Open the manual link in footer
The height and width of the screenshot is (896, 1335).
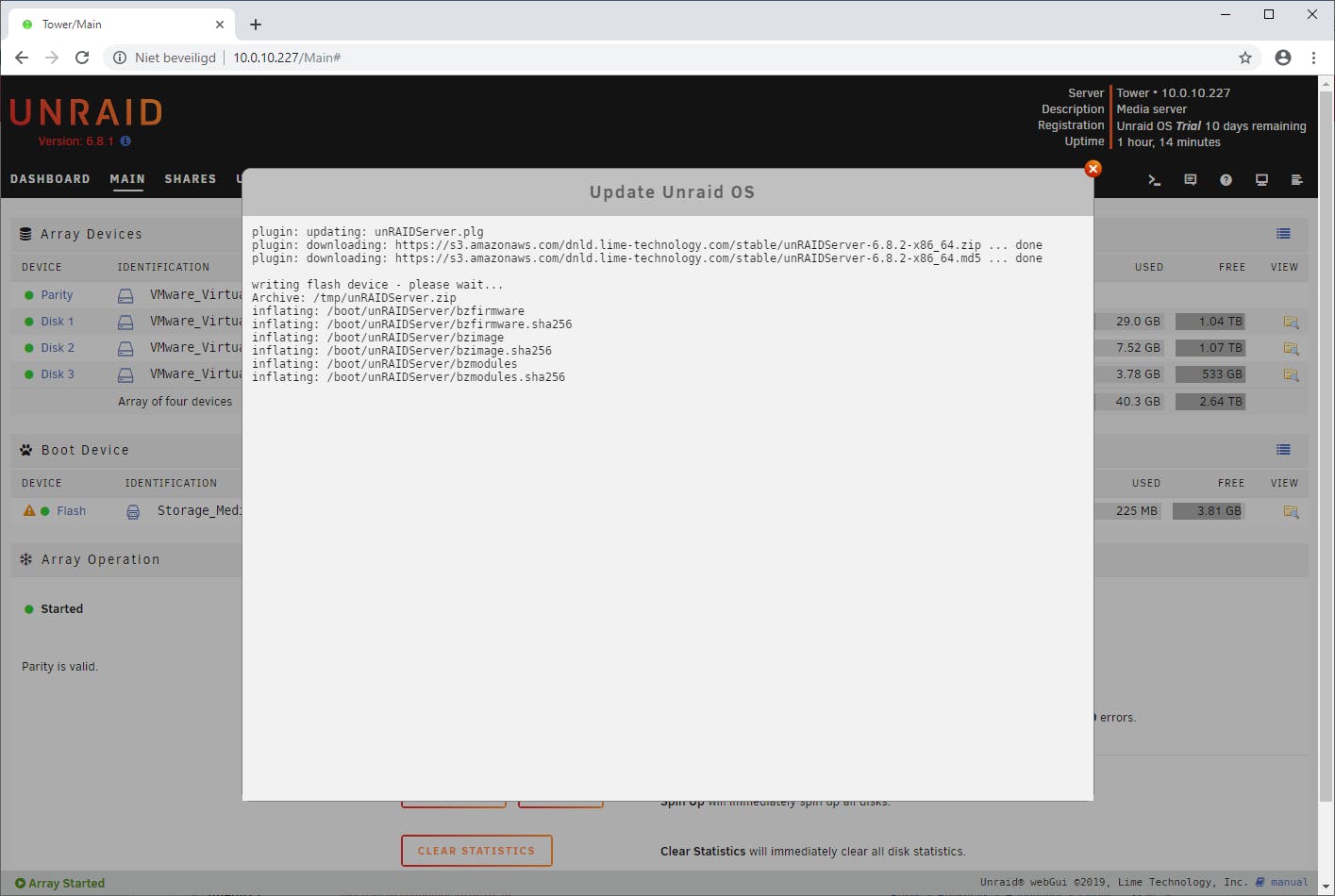click(x=1289, y=883)
